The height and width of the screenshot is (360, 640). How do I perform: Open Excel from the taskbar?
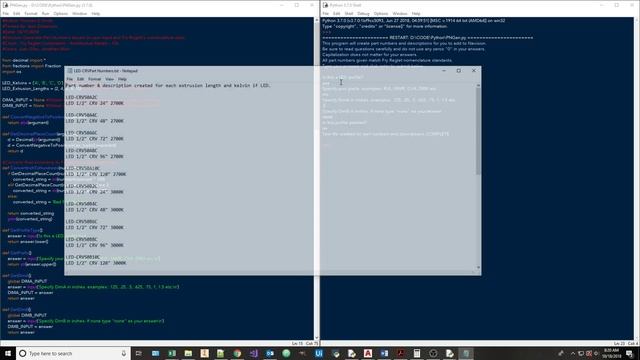172,353
